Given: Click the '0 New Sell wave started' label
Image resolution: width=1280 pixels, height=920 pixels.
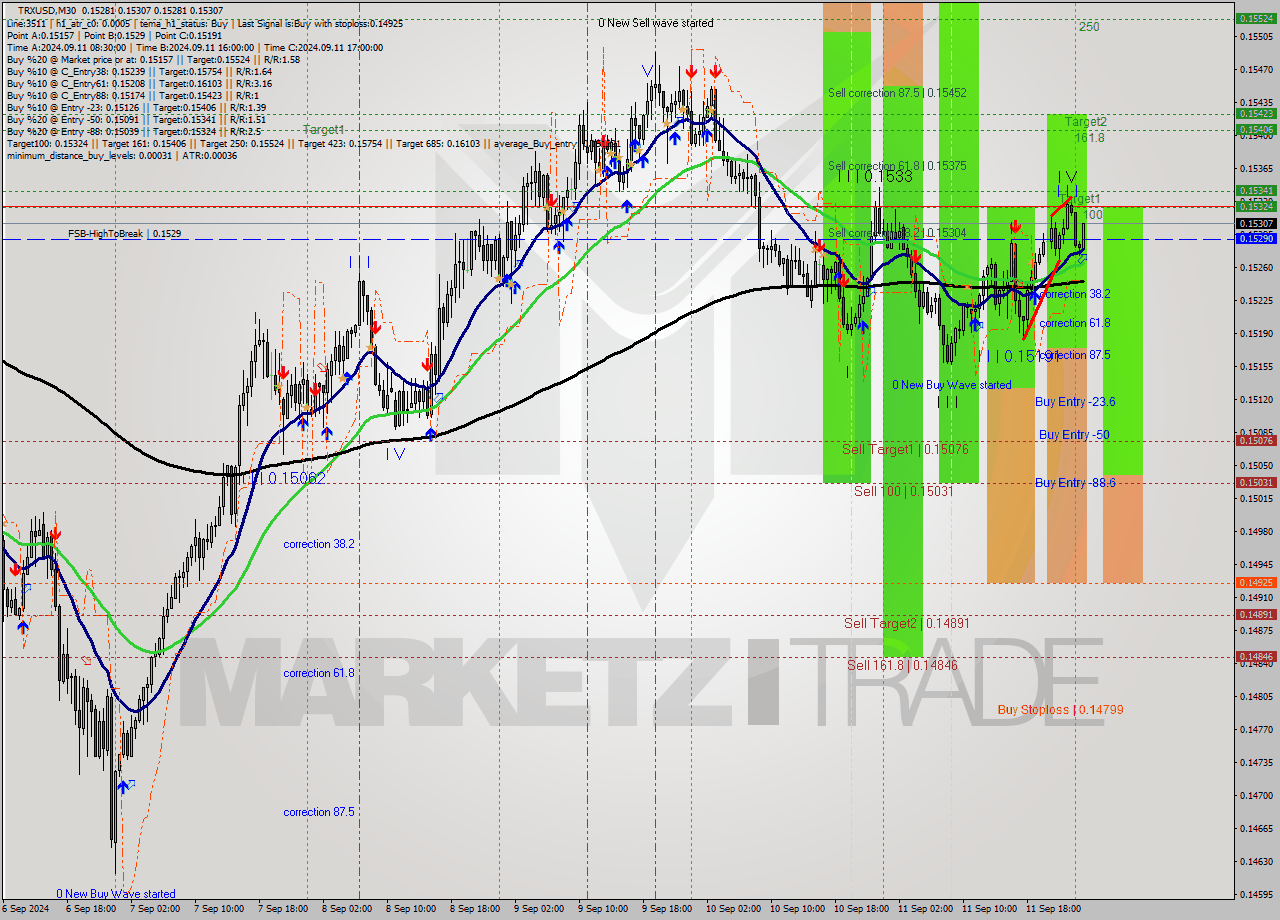Looking at the screenshot, I should [656, 23].
